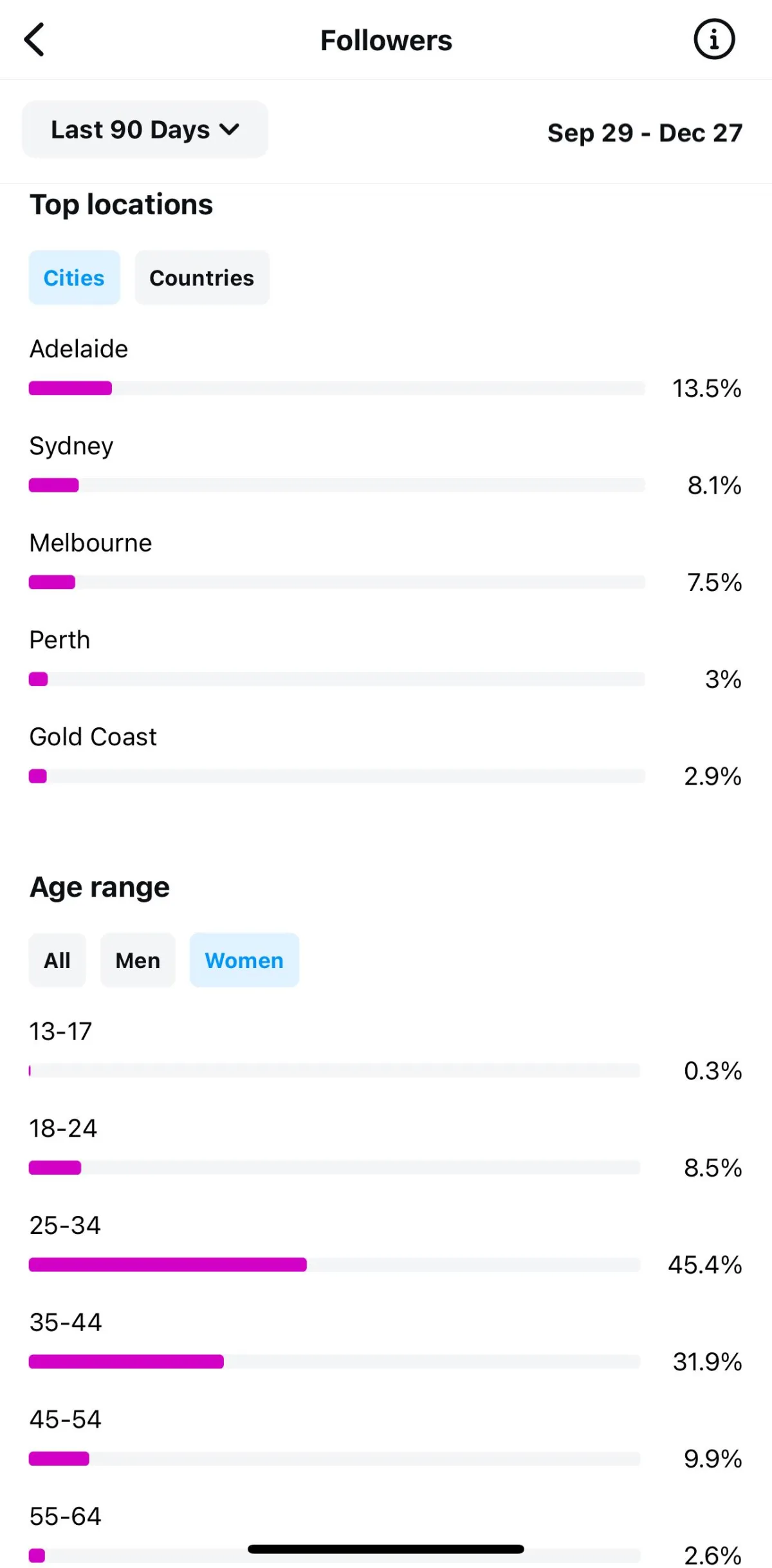Tap the Followers page title

coord(386,41)
